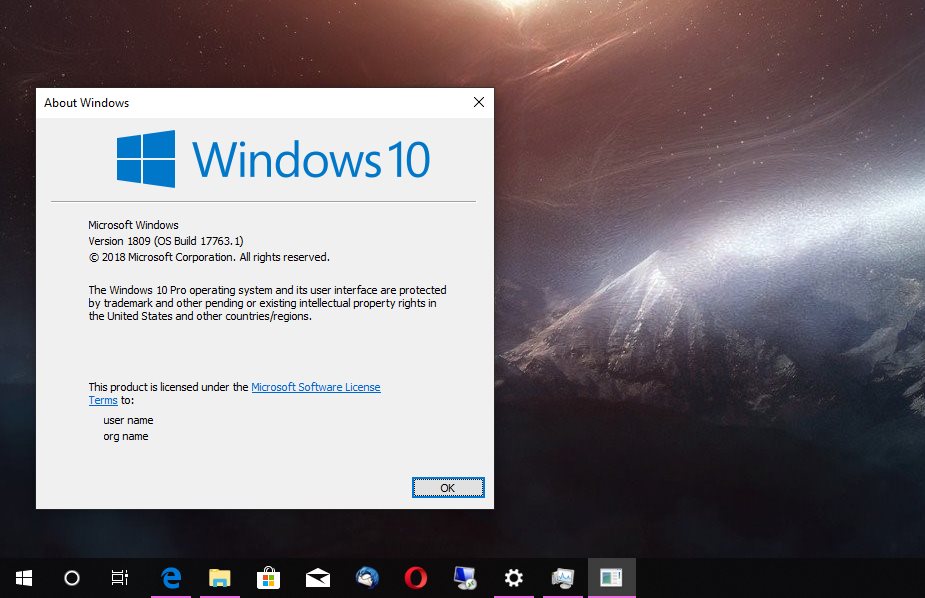Open the Microsoft Software License Terms link
Screen dimensions: 925x598
[x=316, y=387]
